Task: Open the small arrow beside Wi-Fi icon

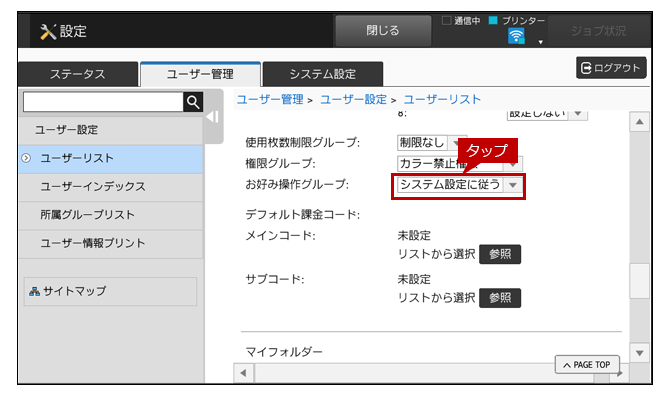Action: 541,42
